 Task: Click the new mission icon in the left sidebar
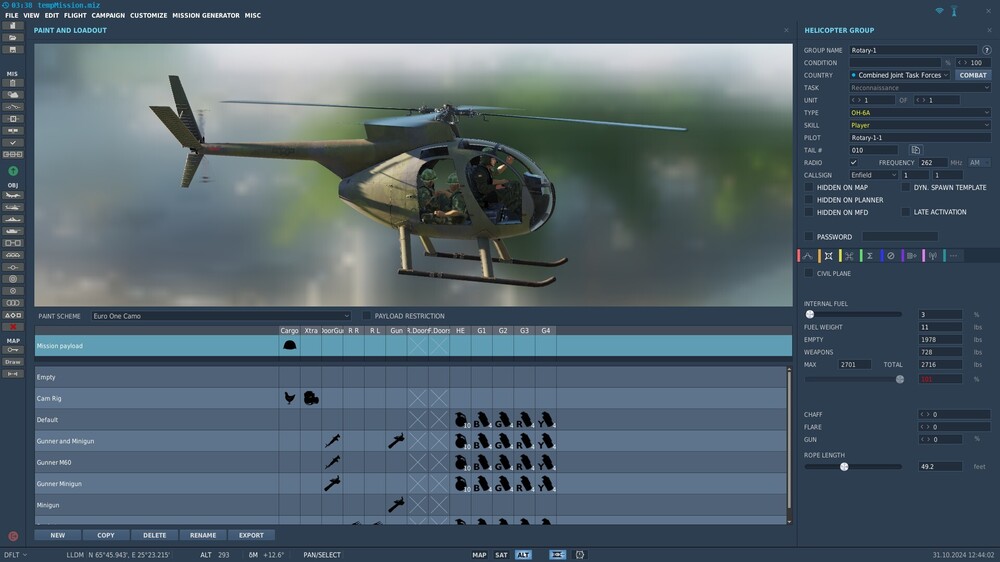point(13,26)
